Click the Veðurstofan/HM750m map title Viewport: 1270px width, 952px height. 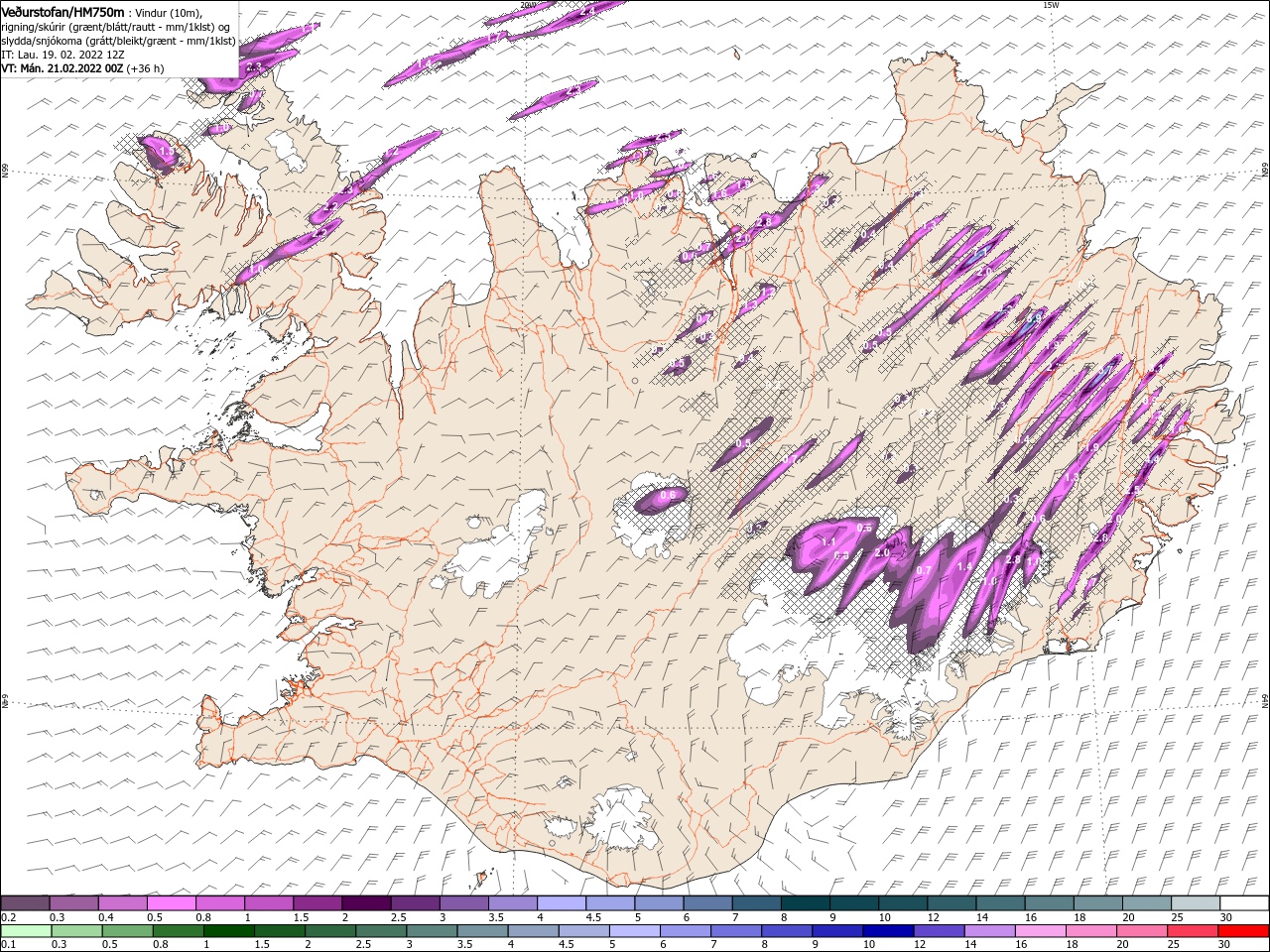coord(63,12)
